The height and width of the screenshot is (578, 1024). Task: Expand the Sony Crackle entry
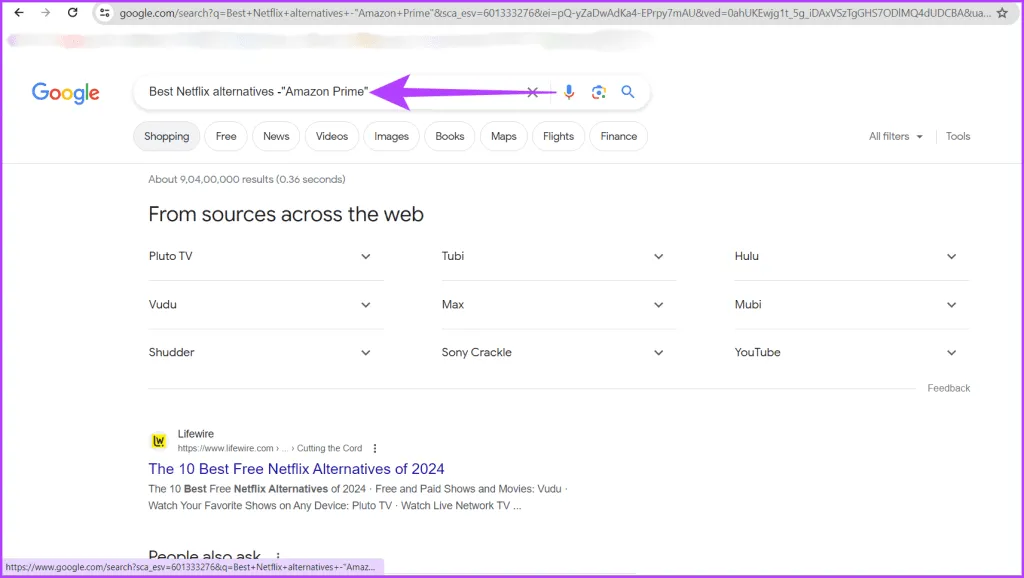click(658, 353)
